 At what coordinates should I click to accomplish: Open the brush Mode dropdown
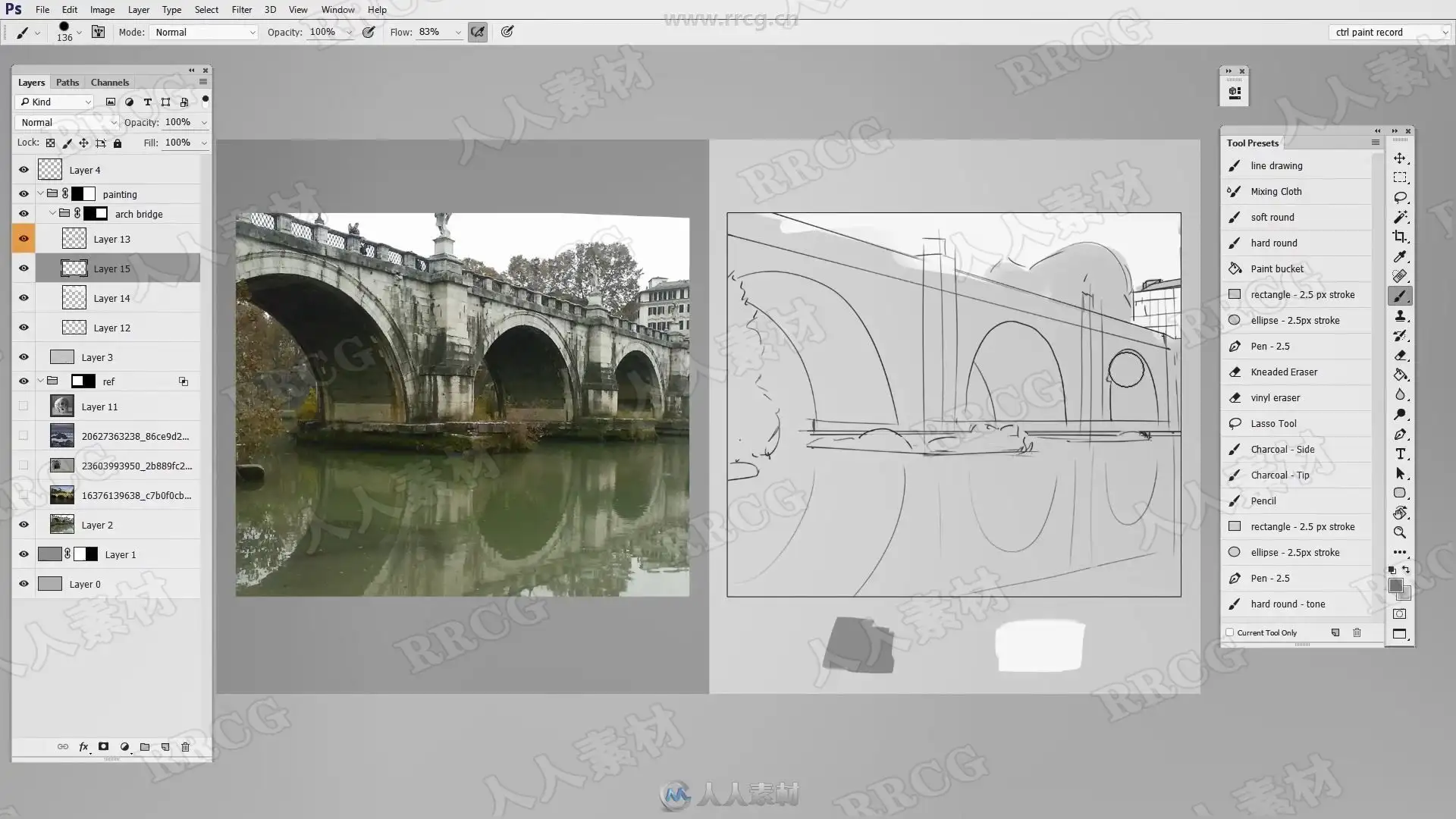pos(205,32)
